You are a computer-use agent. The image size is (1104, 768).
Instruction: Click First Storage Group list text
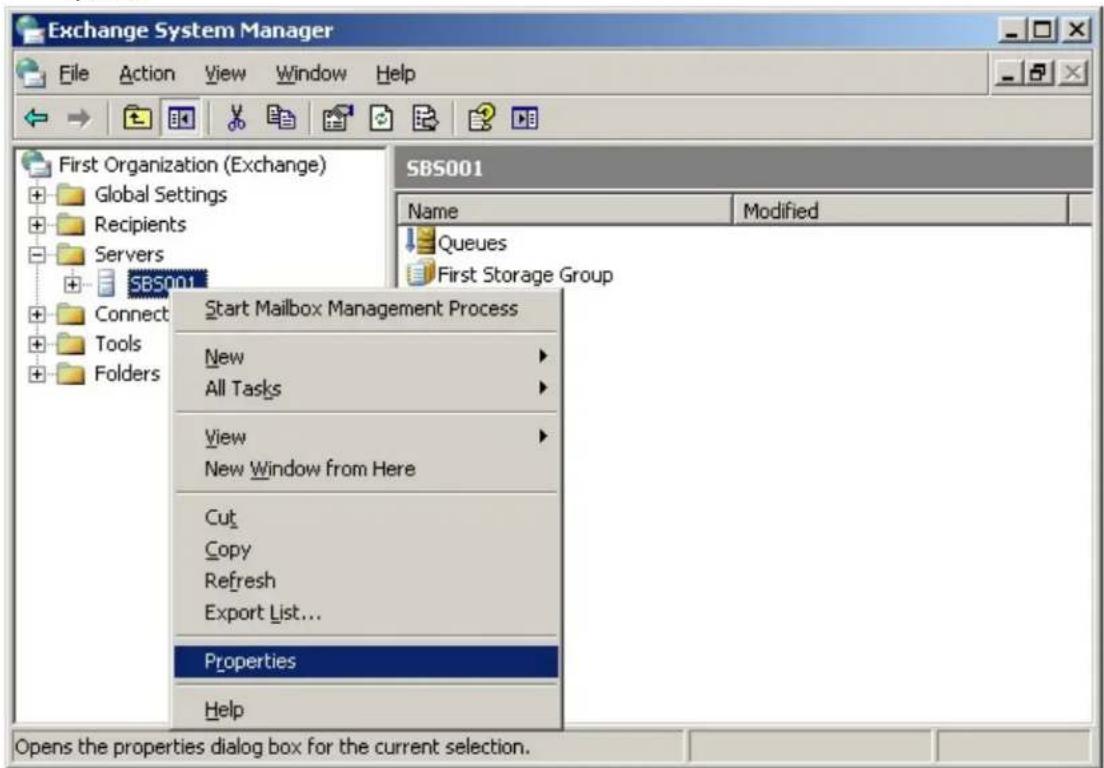(x=525, y=275)
